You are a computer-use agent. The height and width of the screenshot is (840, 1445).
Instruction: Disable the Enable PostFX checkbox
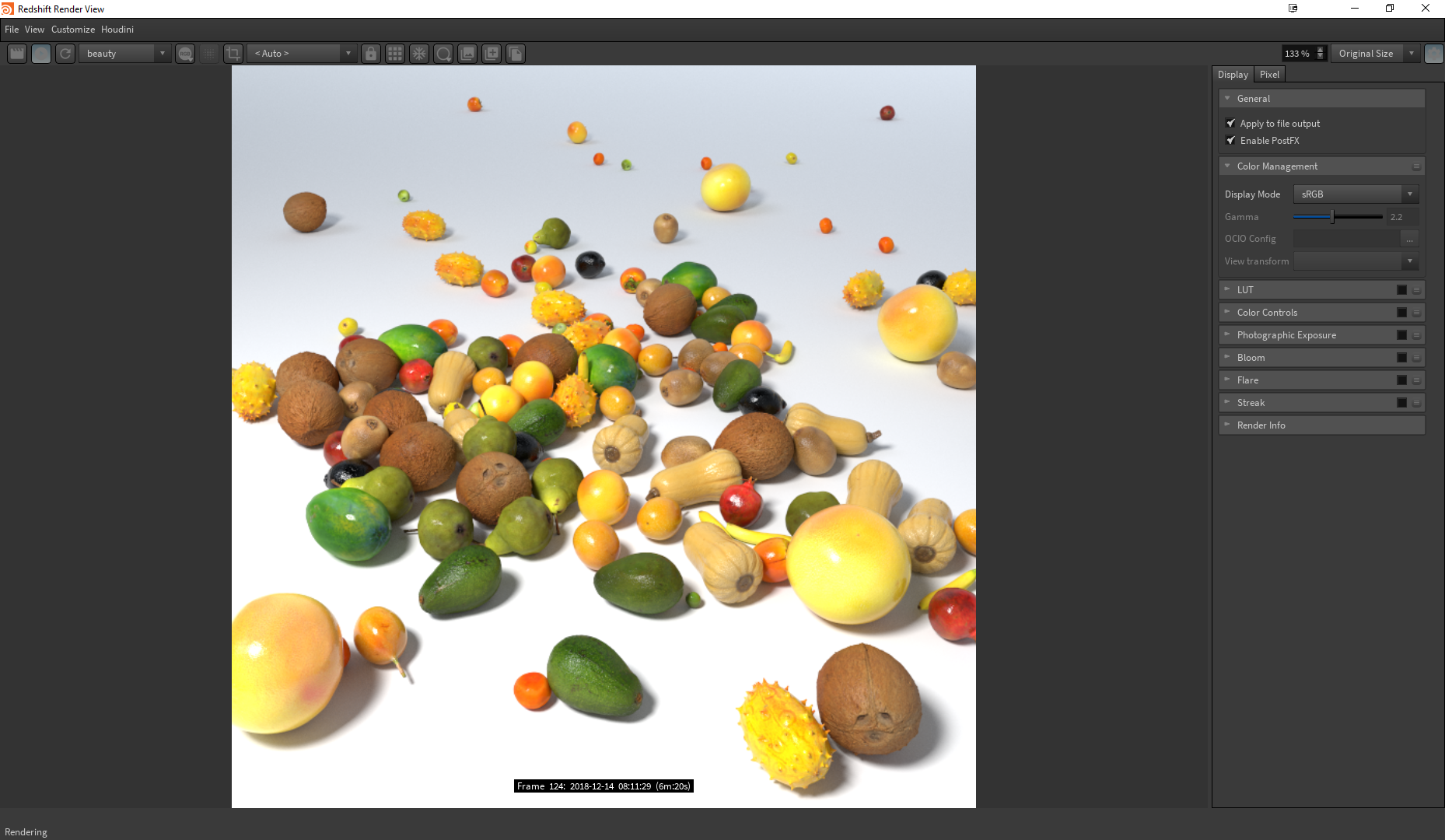[x=1230, y=141]
